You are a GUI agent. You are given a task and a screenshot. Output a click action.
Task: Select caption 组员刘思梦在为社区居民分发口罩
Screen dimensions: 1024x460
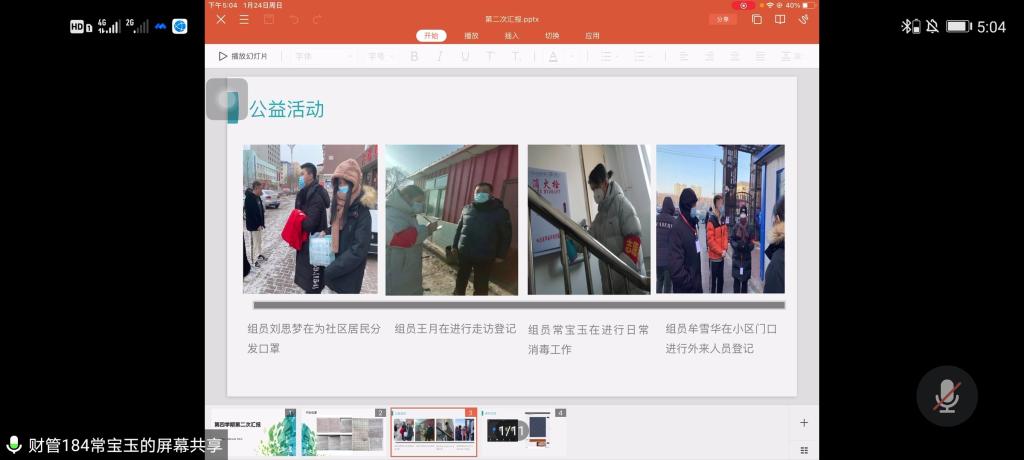coord(313,338)
